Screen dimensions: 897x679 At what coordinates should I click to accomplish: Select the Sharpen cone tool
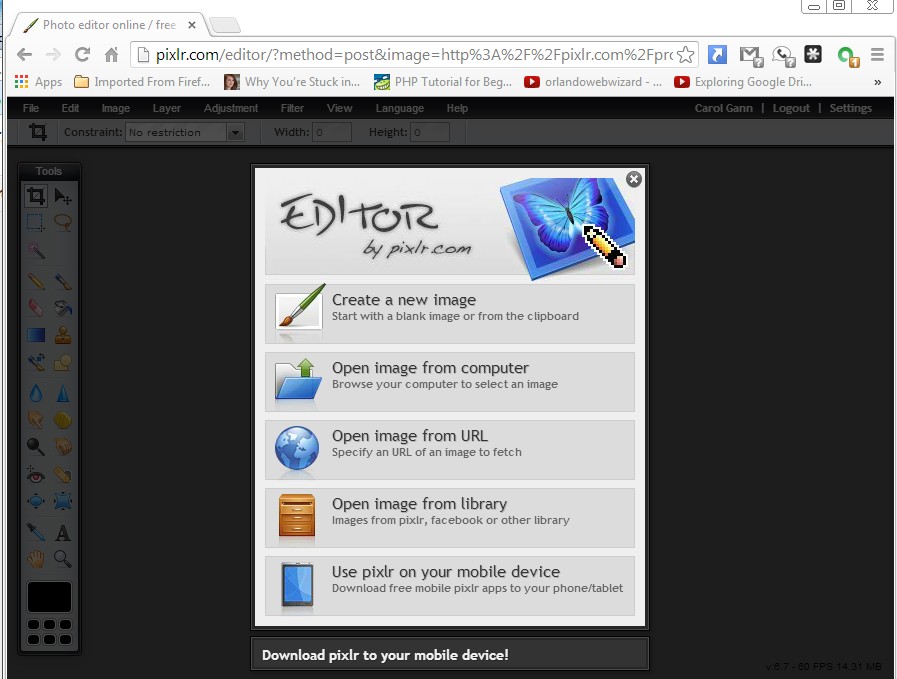pyautogui.click(x=63, y=393)
